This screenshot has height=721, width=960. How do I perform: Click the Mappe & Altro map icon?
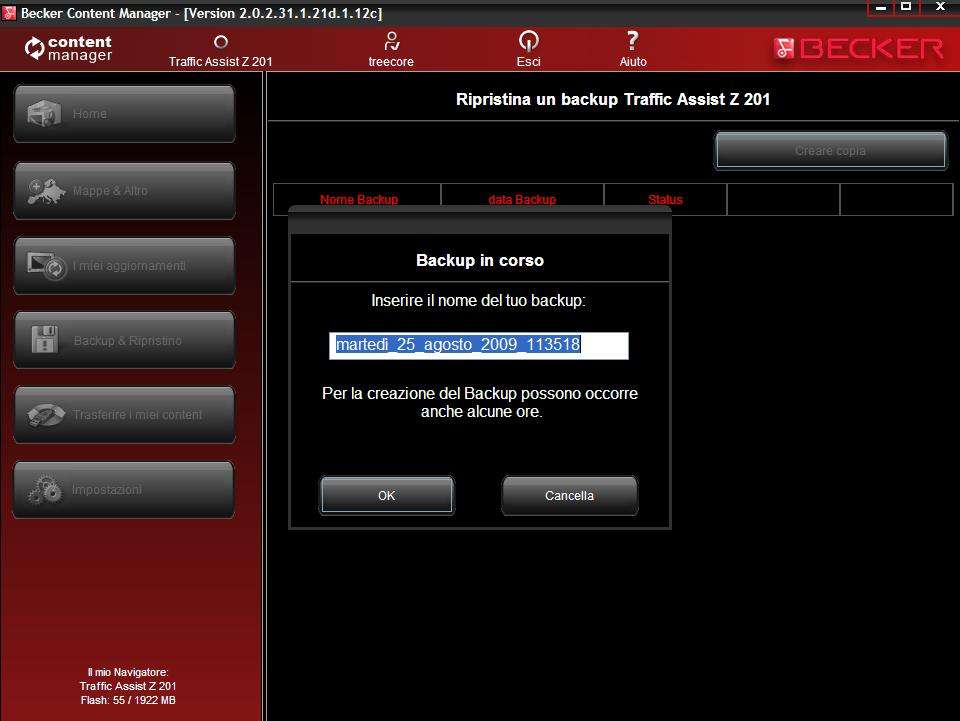[46, 191]
